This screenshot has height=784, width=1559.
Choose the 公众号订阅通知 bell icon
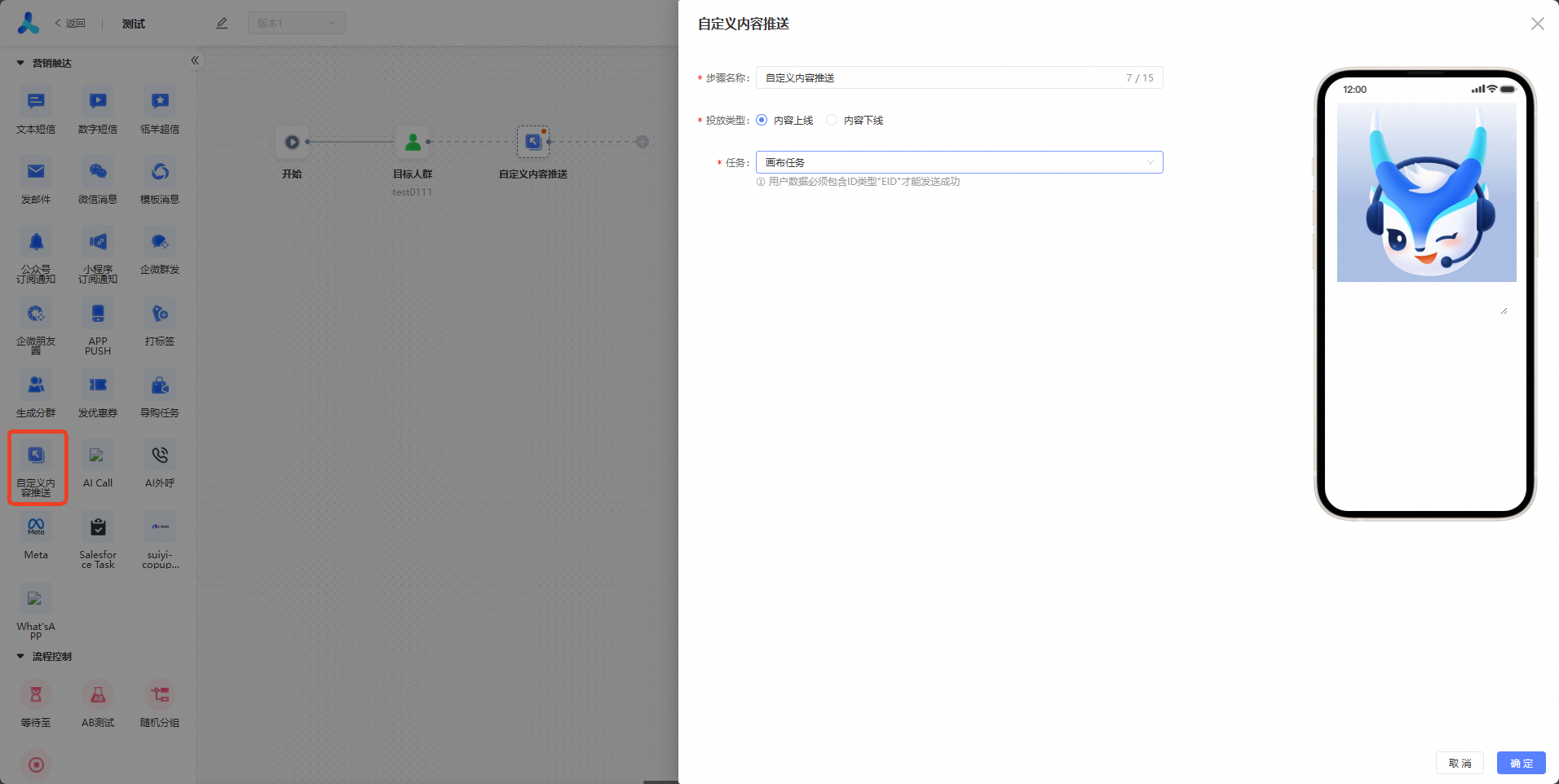click(36, 241)
